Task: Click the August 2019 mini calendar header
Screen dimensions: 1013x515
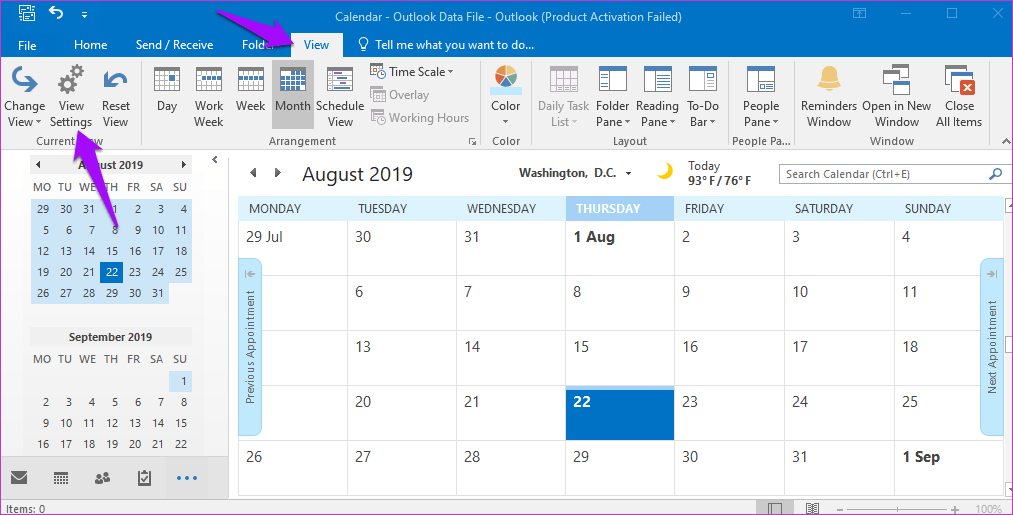Action: [110, 165]
